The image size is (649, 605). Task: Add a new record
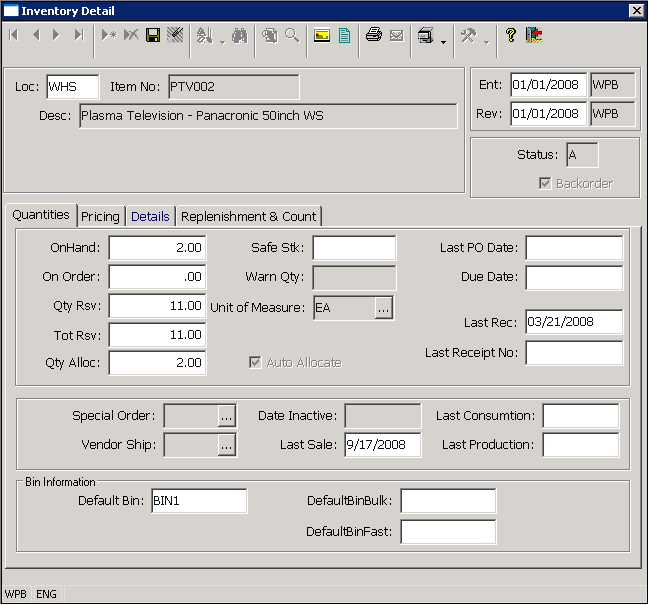[x=109, y=35]
